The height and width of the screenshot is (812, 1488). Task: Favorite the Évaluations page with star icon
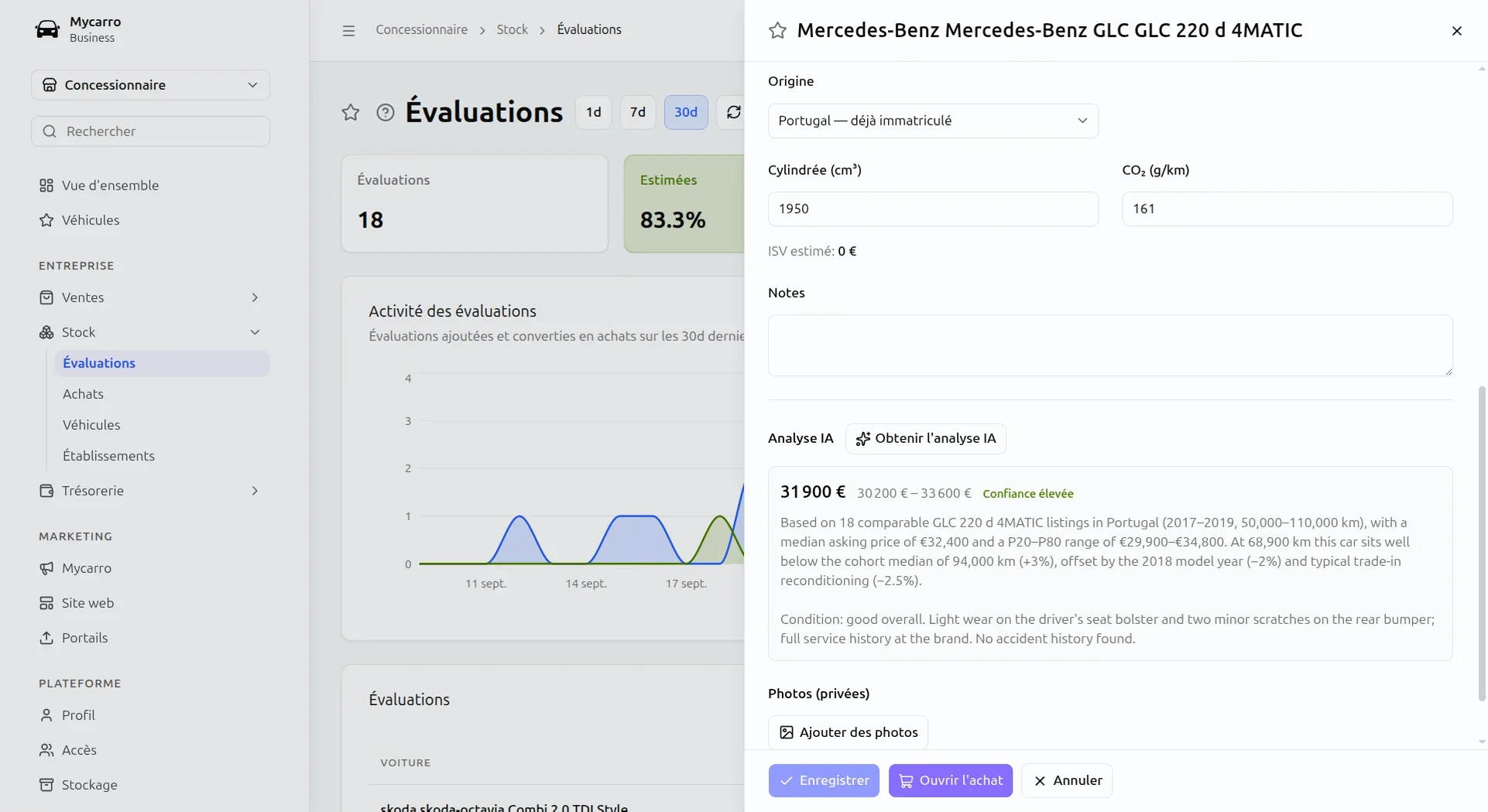coord(351,112)
